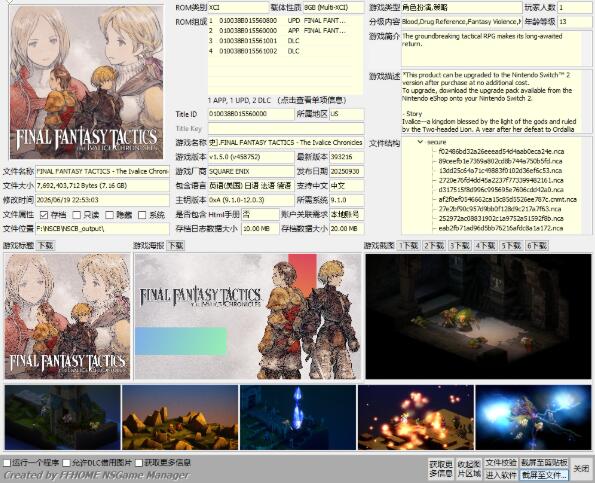Open the fire explosion screenshot thumbnail
The height and width of the screenshot is (483, 595).
tap(416, 417)
